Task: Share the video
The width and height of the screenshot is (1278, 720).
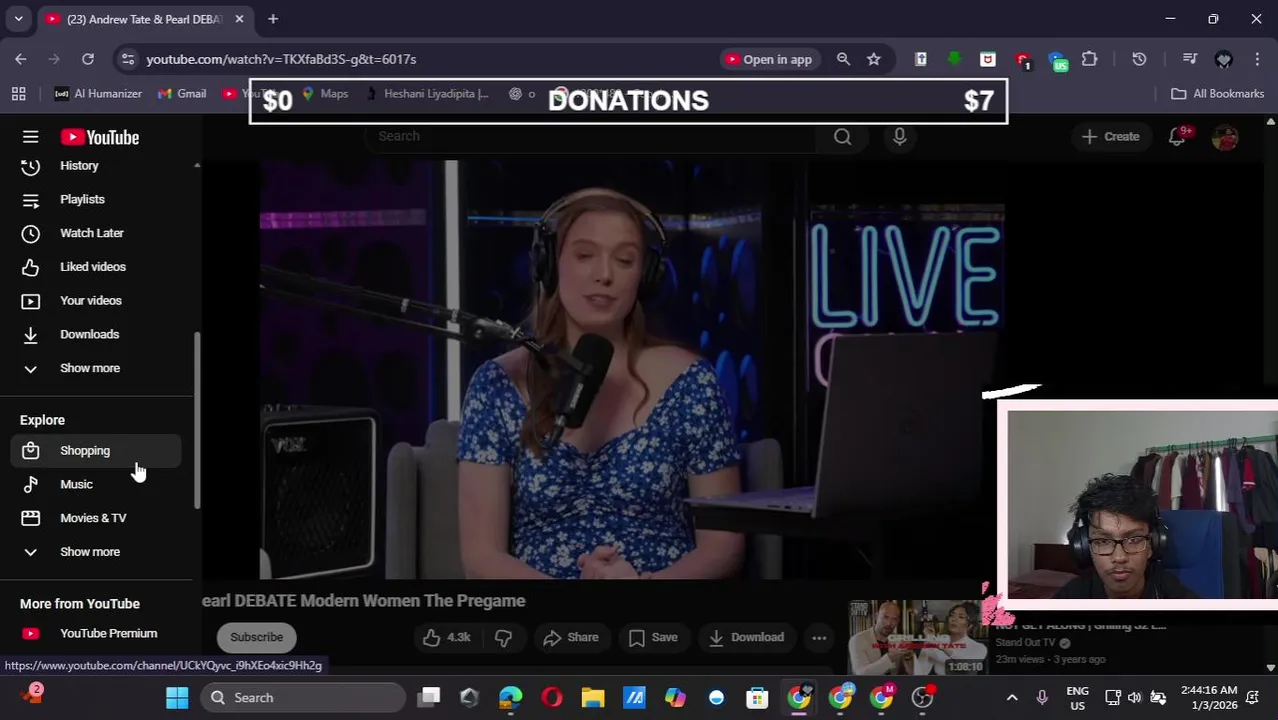Action: click(570, 637)
